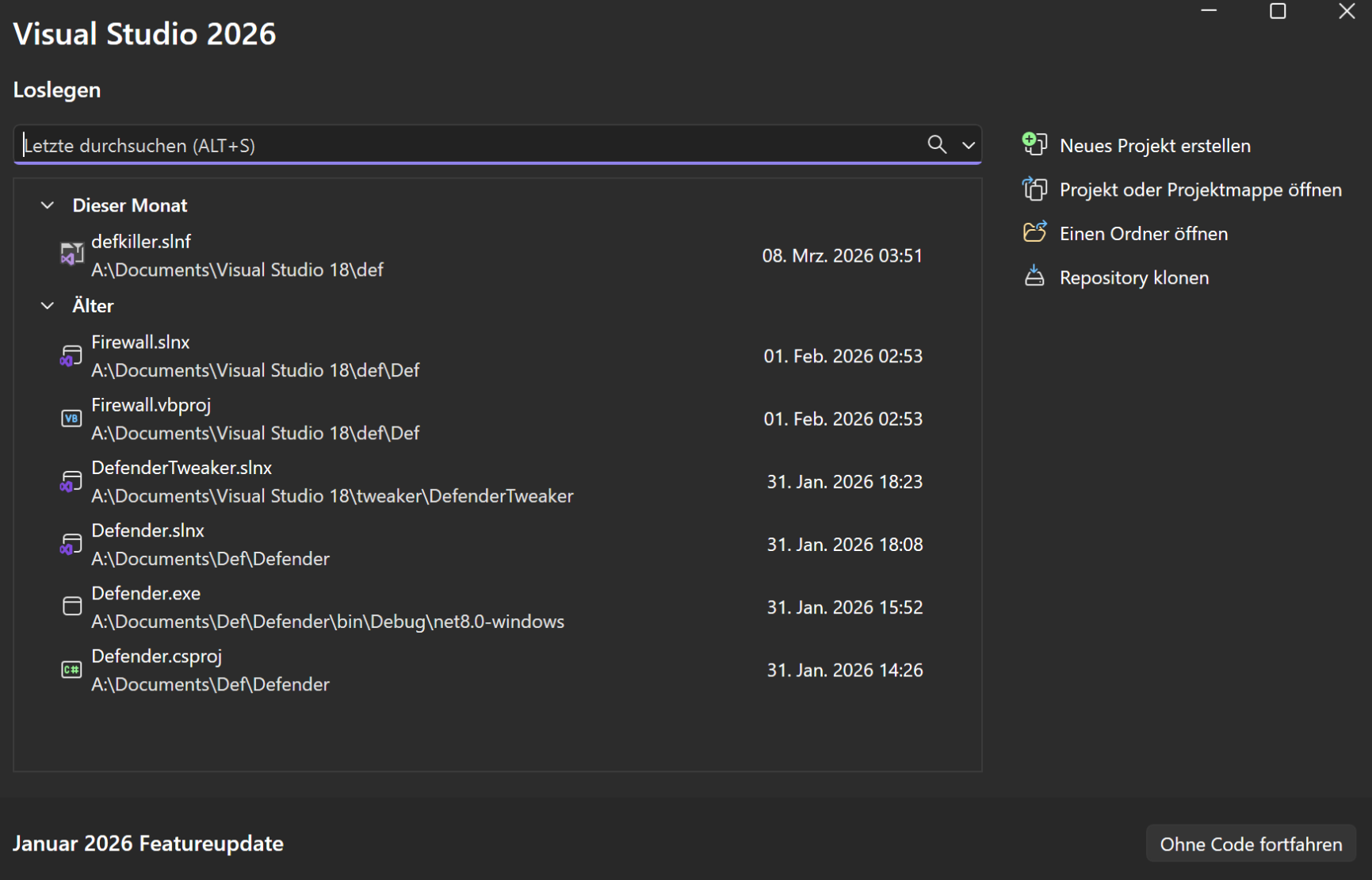Open recent item Defender.exe
The width and height of the screenshot is (1372, 880).
(x=498, y=607)
